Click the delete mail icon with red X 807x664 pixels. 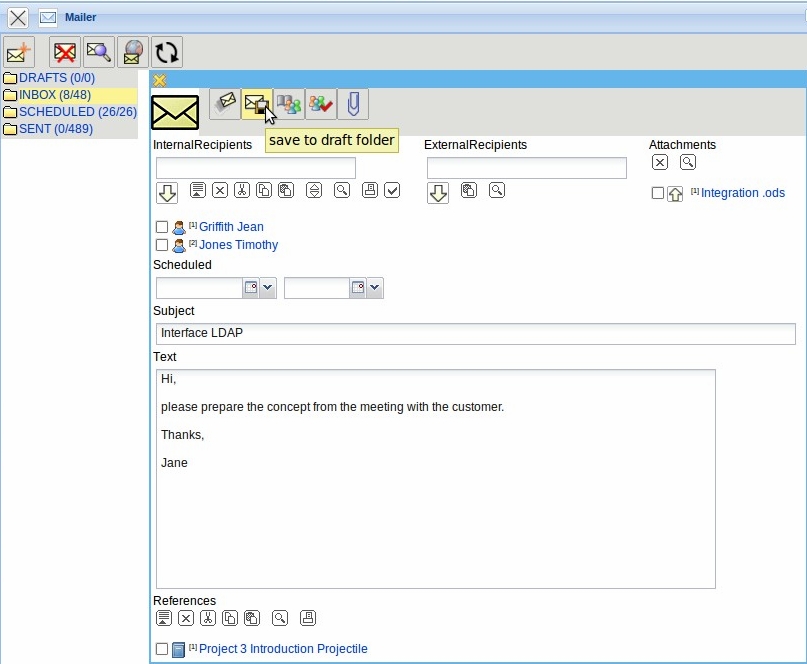pyautogui.click(x=66, y=52)
